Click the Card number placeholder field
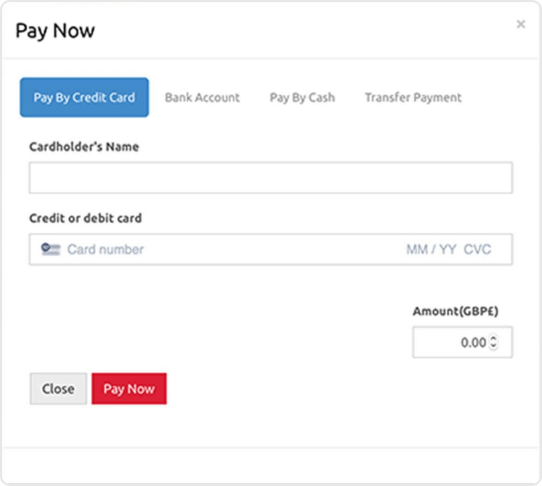The height and width of the screenshot is (486, 542). [x=105, y=249]
